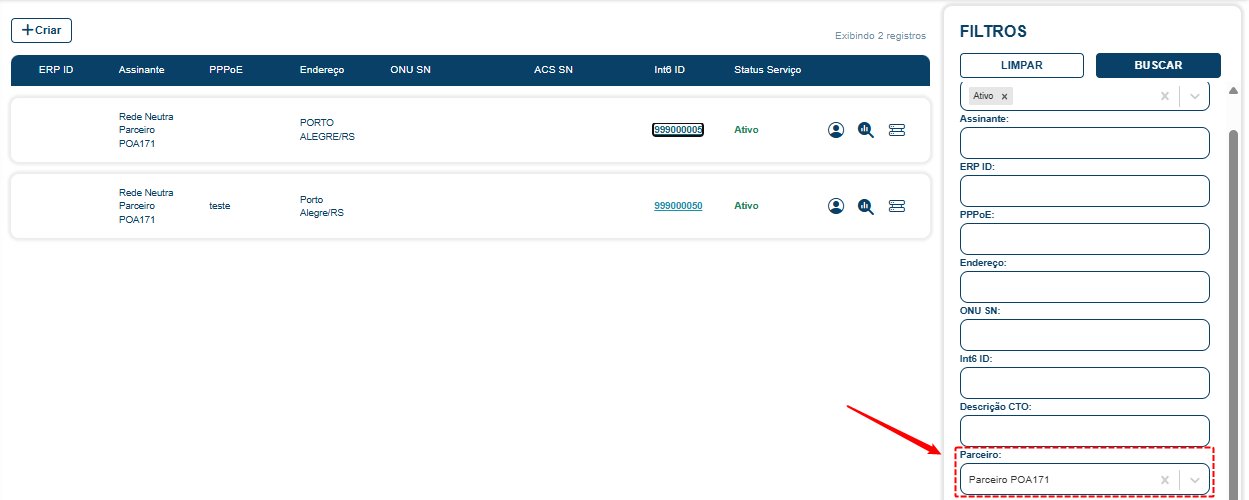Expand the status filter dropdown arrow
The height and width of the screenshot is (500, 1249).
click(x=1195, y=96)
